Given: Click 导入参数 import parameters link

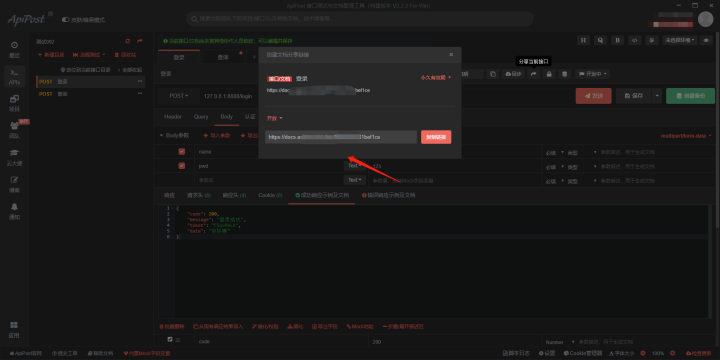Looking at the screenshot, I should pos(217,136).
